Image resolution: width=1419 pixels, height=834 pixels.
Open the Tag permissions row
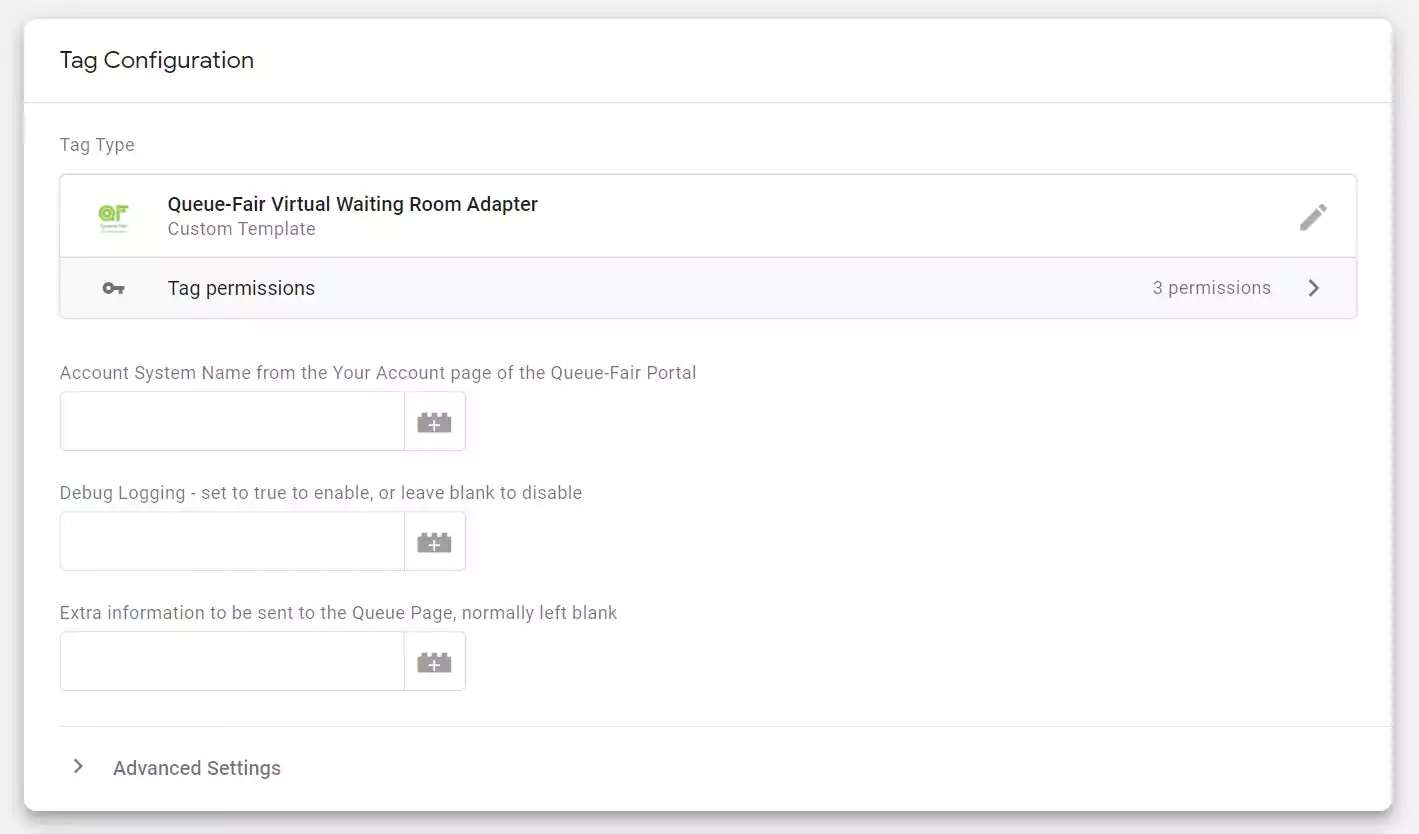click(x=700, y=288)
